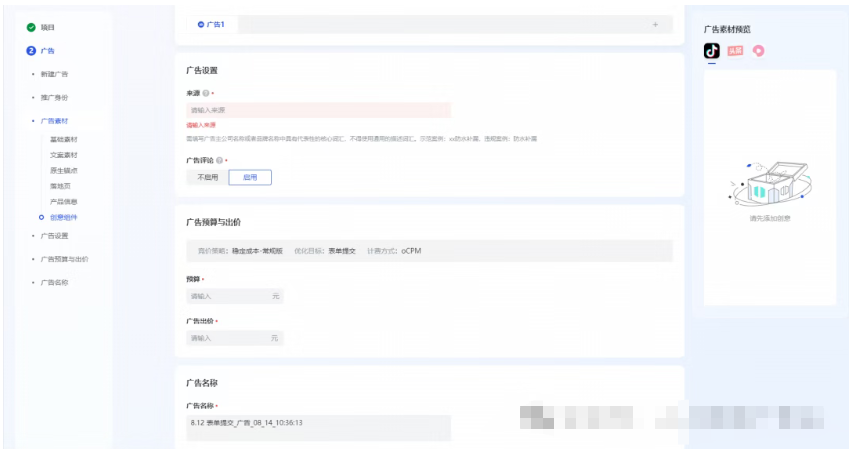Jump to 基础素材 in the sidebar
This screenshot has height=449, width=853.
pyautogui.click(x=64, y=139)
